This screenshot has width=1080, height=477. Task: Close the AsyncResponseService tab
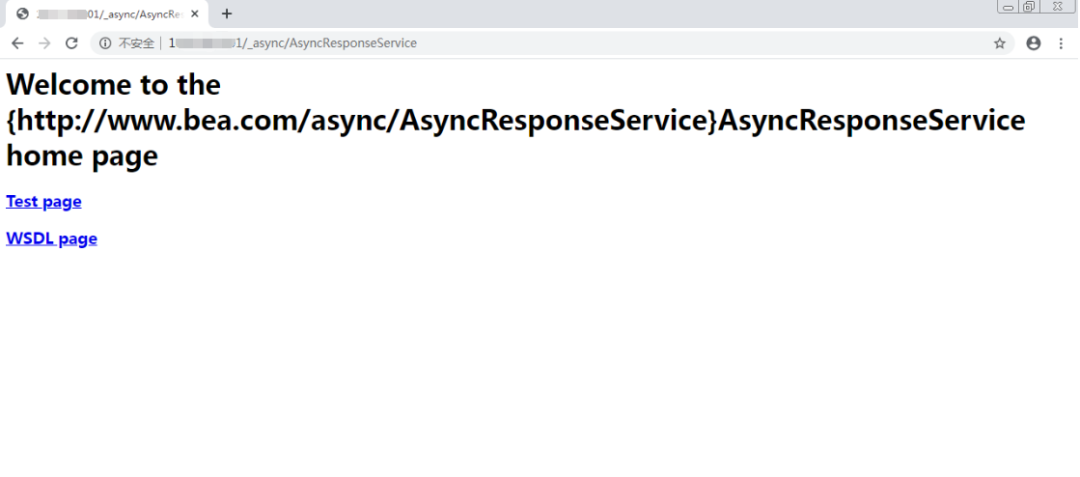coord(195,14)
